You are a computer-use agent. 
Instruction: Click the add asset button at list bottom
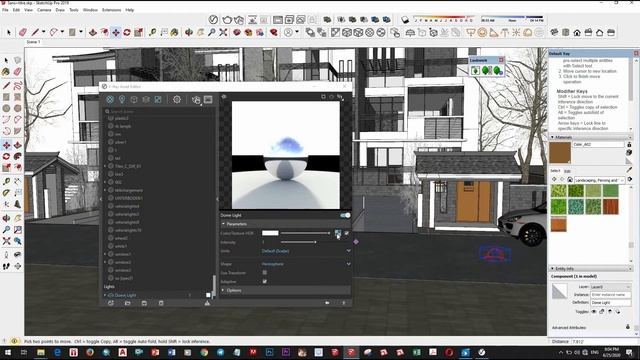(111, 303)
